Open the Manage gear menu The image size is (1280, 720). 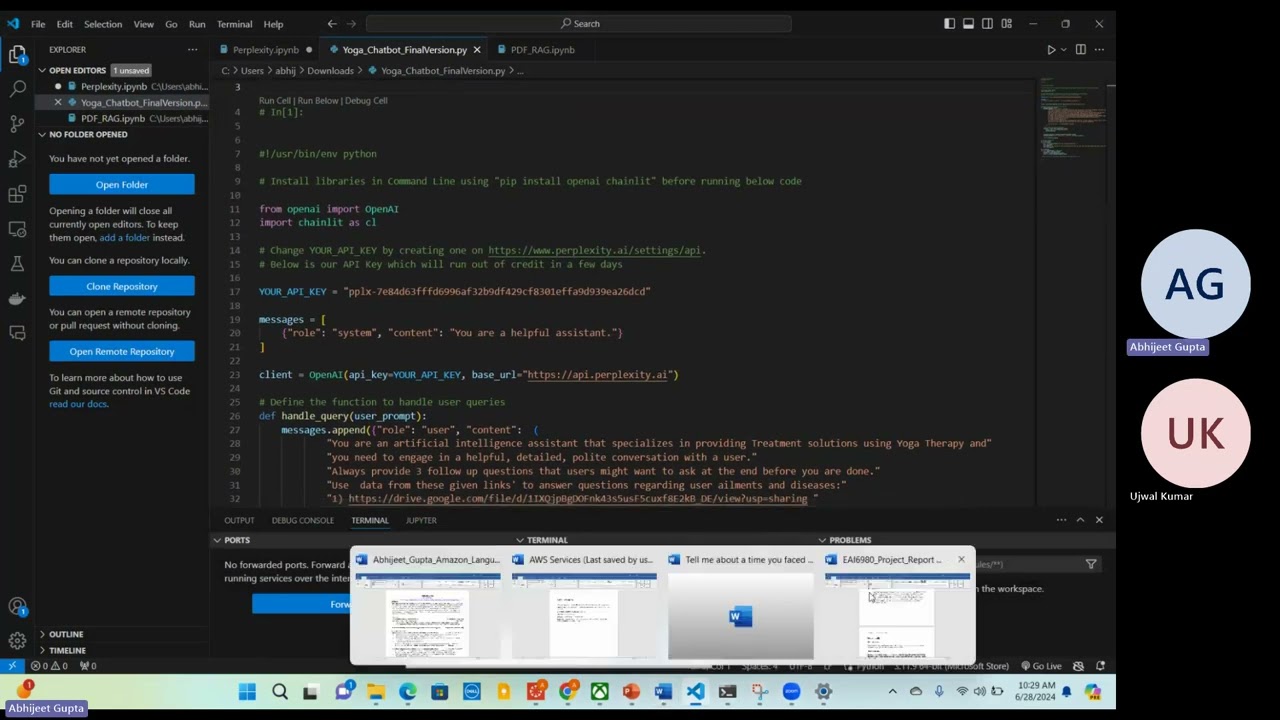coord(17,641)
